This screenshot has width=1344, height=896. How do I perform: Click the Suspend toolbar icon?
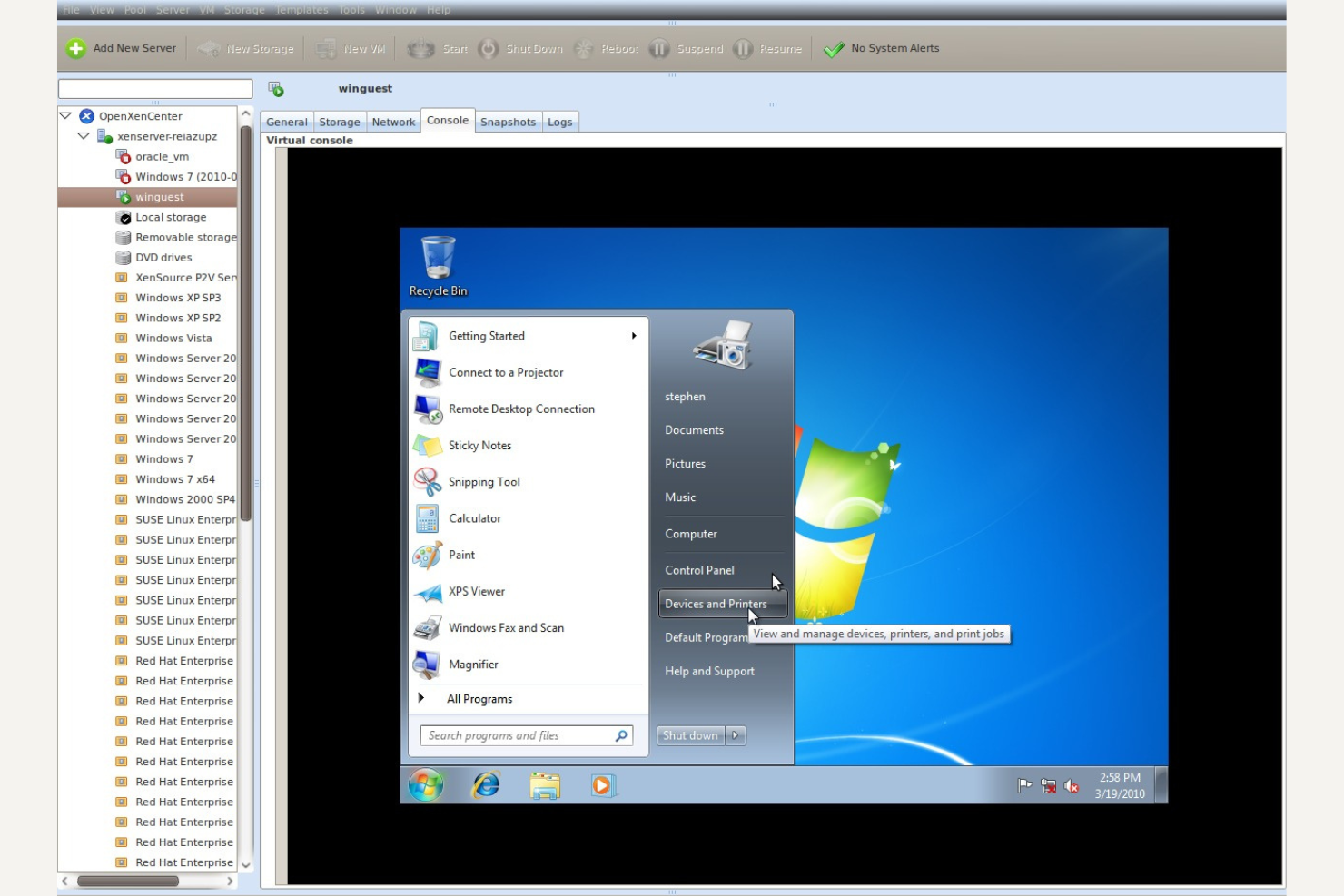point(657,48)
